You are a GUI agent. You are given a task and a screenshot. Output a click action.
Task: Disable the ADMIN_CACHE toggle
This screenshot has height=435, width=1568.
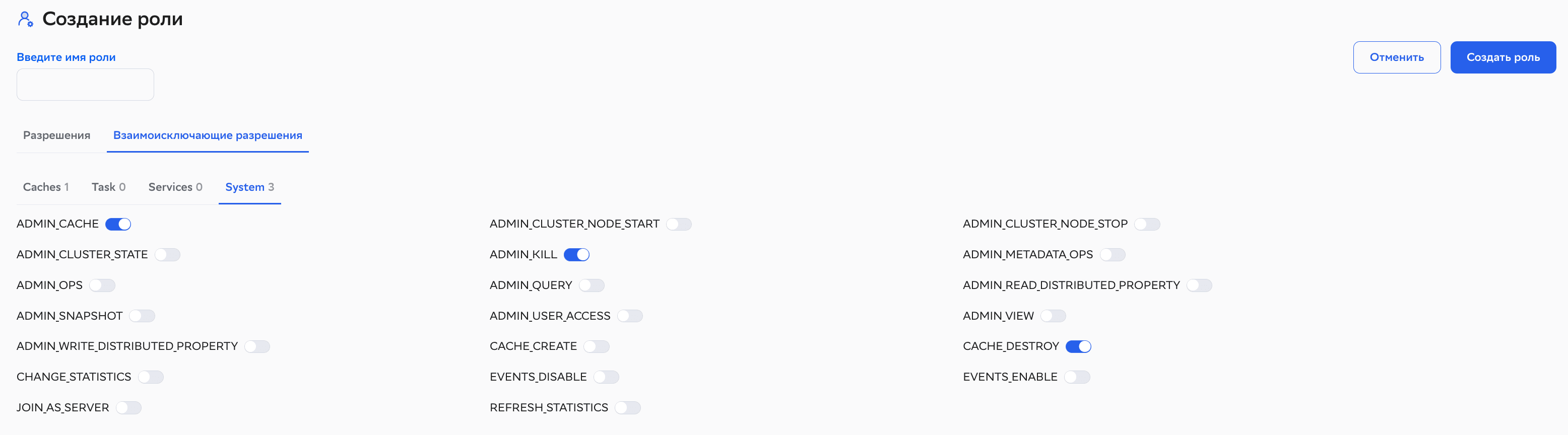(118, 224)
